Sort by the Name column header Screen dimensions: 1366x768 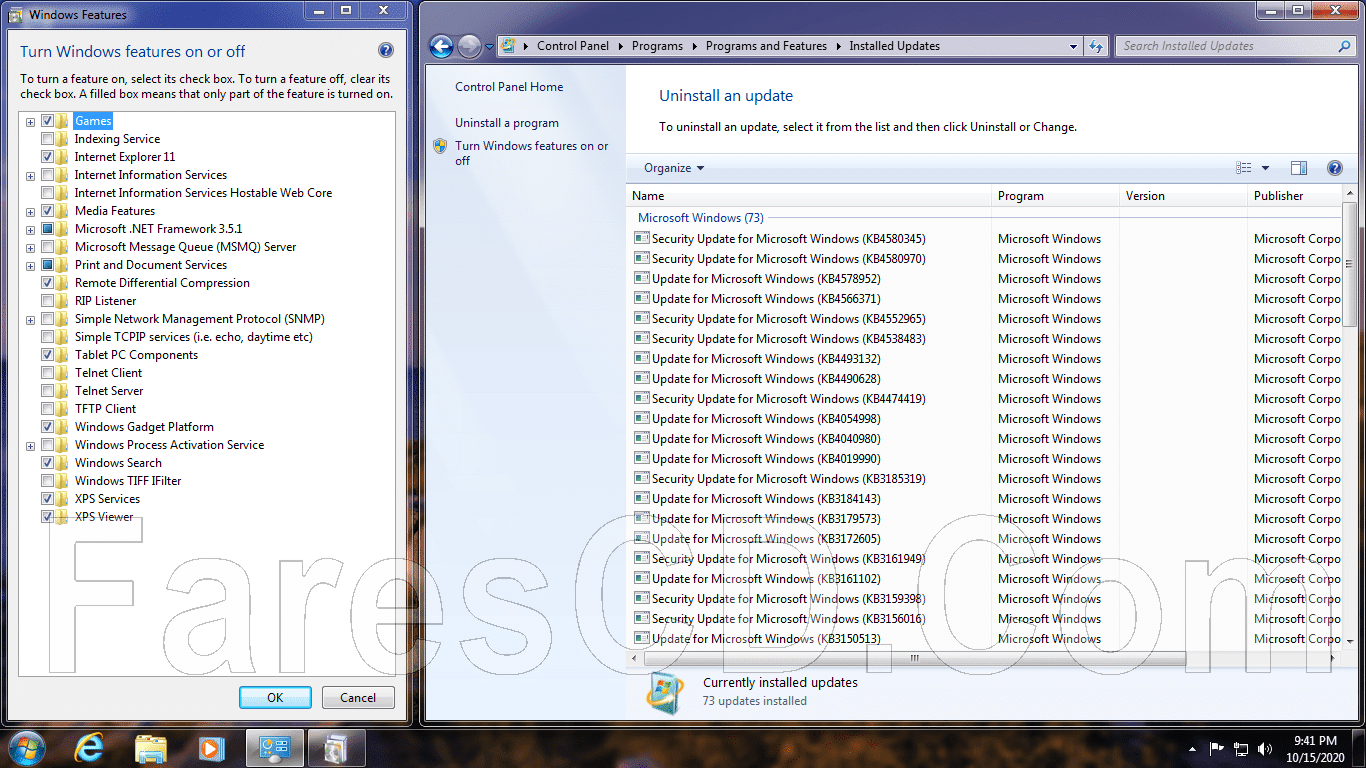pos(810,196)
